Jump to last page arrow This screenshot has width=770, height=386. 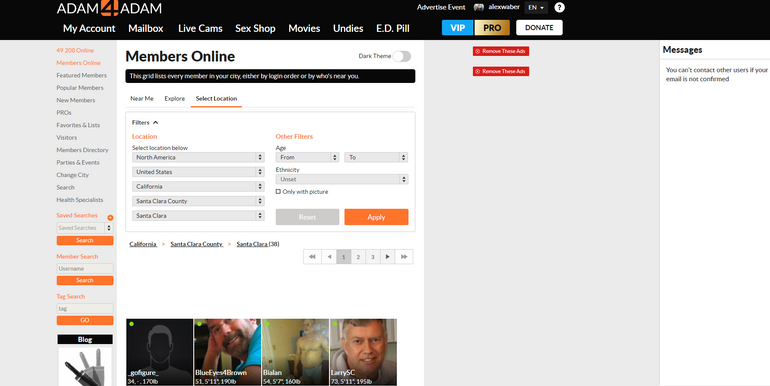[x=404, y=256]
